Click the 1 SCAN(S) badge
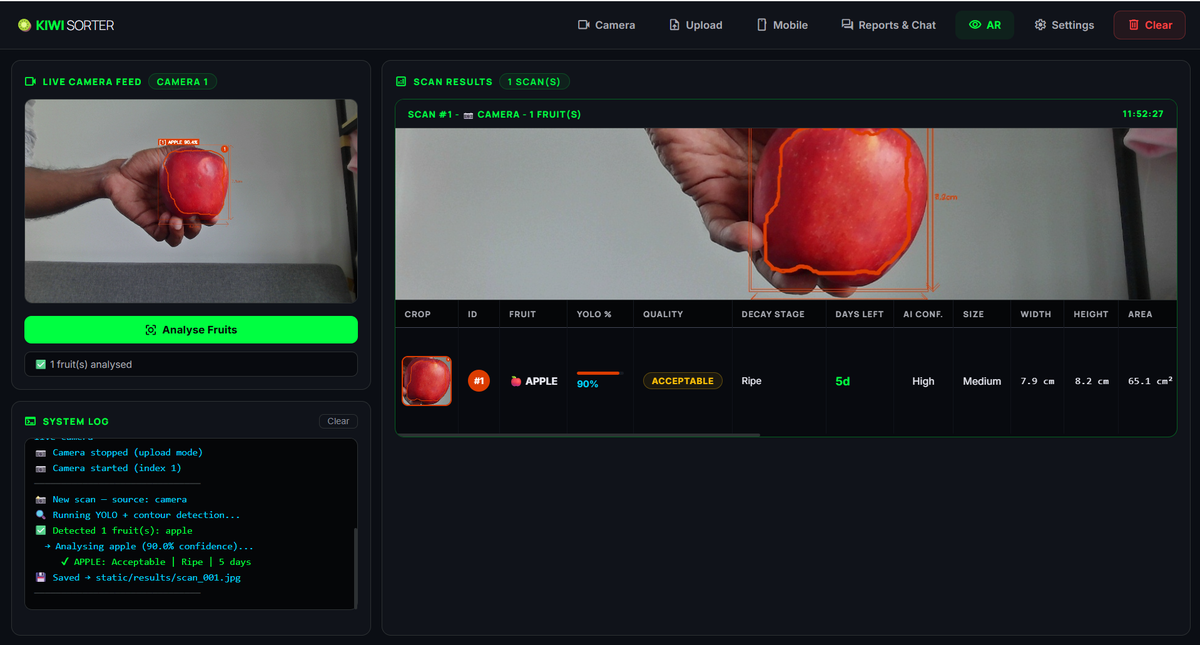The image size is (1200, 645). (x=535, y=82)
